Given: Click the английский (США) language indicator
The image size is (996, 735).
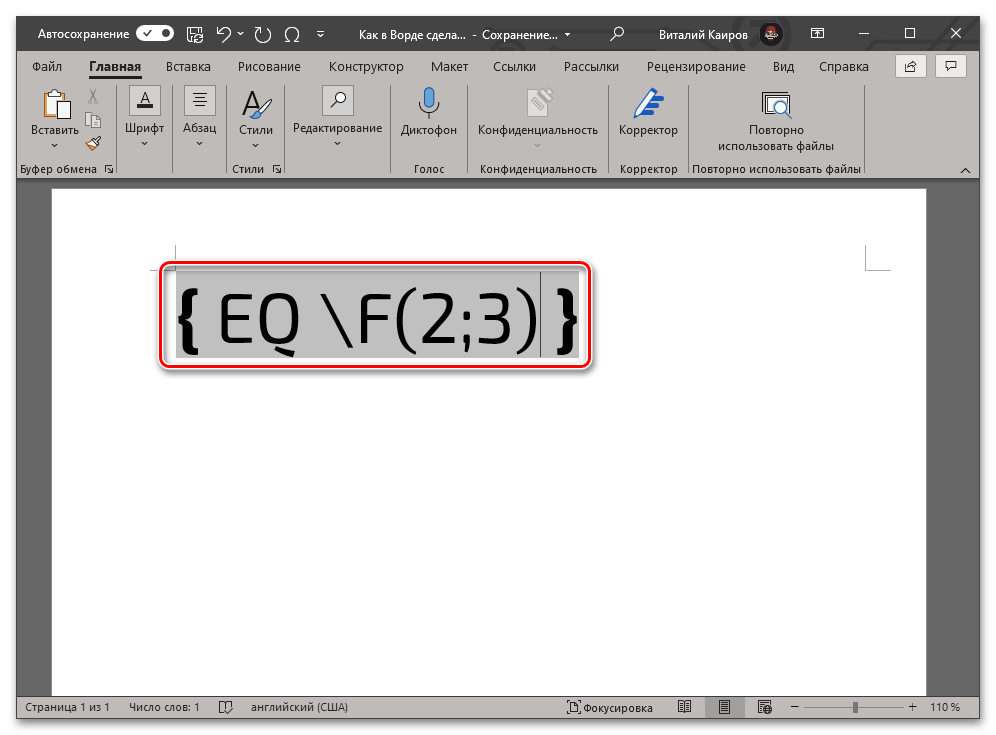Looking at the screenshot, I should click(299, 707).
